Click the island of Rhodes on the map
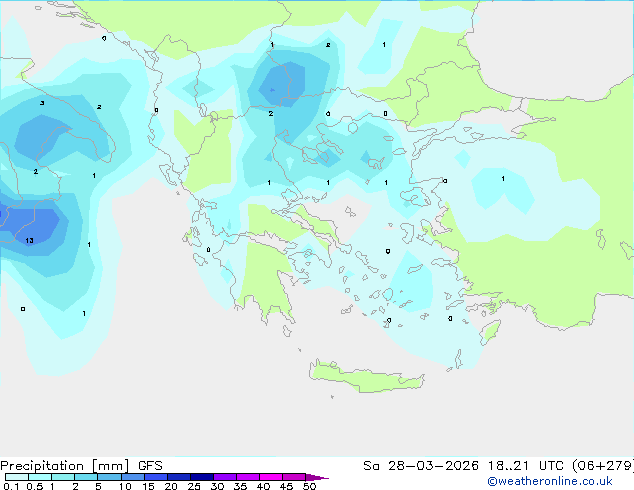The height and width of the screenshot is (490, 634). pyautogui.click(x=490, y=332)
